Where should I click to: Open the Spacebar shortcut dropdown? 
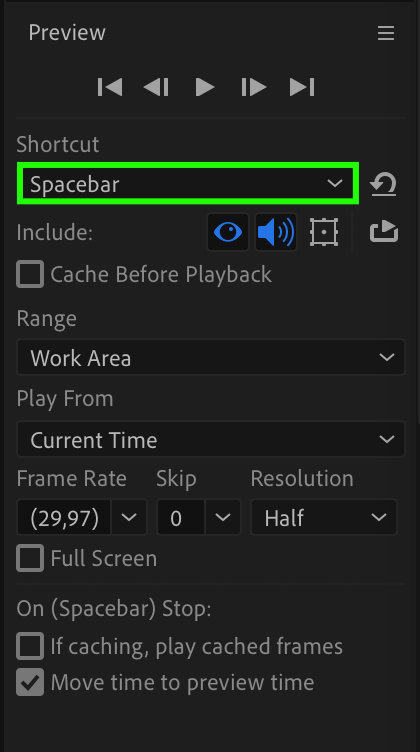[188, 183]
